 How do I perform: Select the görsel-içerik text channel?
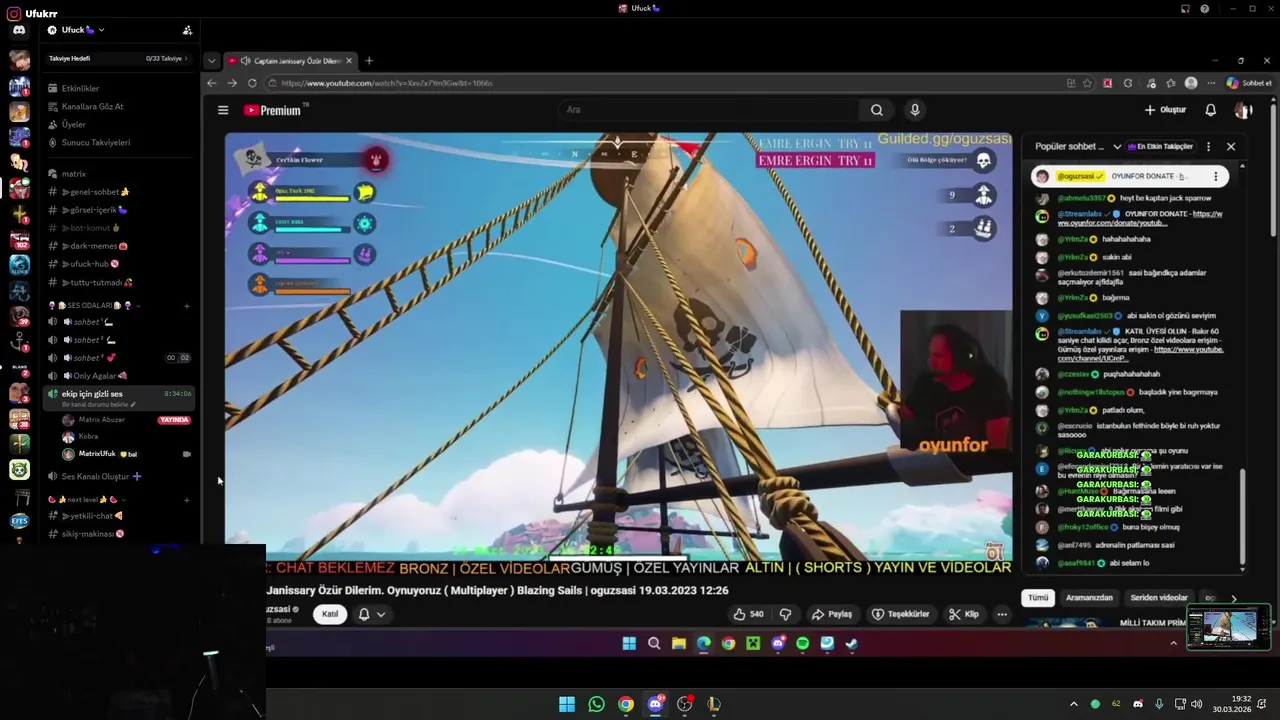coord(95,210)
